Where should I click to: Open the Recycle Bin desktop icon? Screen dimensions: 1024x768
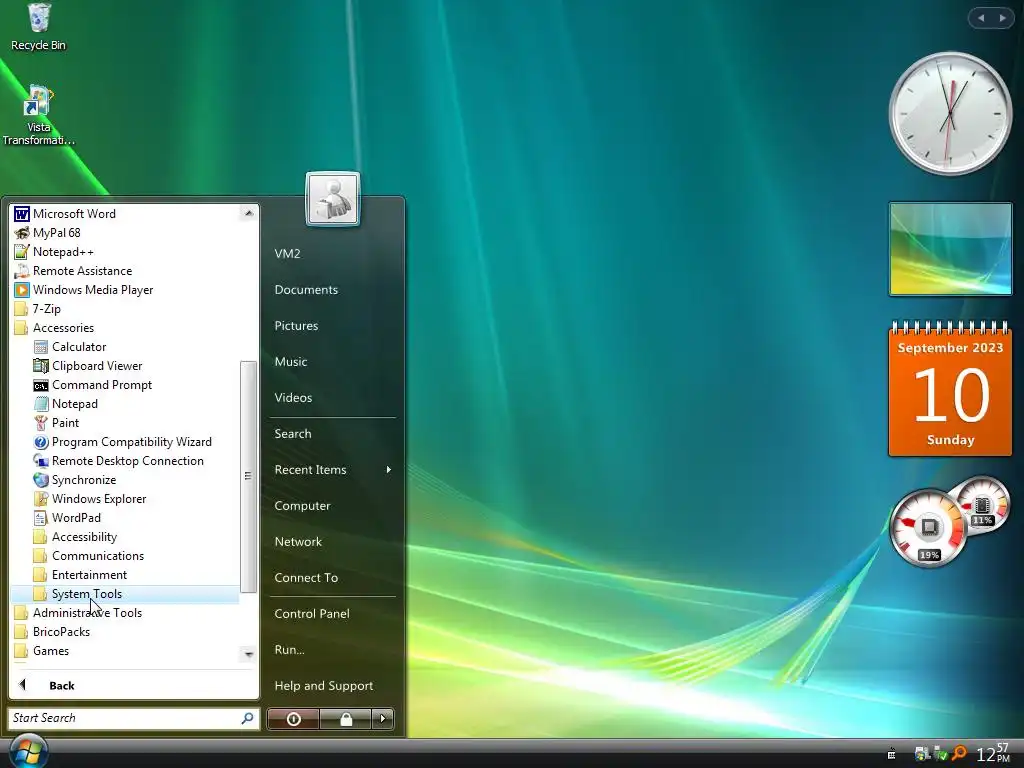coord(39,27)
